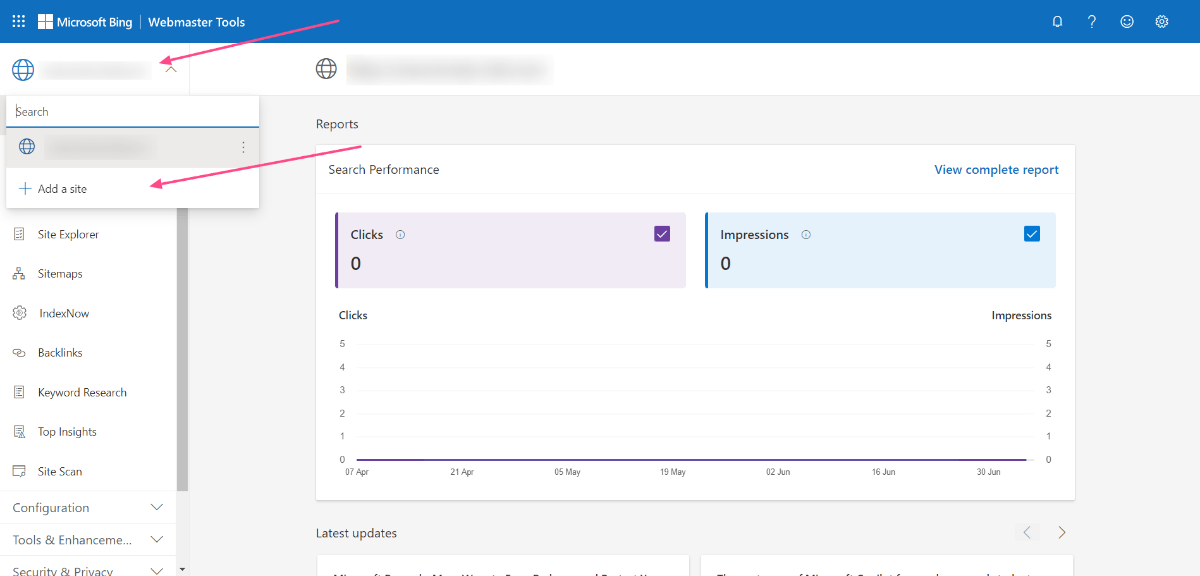Click the Reports heading
The height and width of the screenshot is (576, 1200).
point(337,125)
